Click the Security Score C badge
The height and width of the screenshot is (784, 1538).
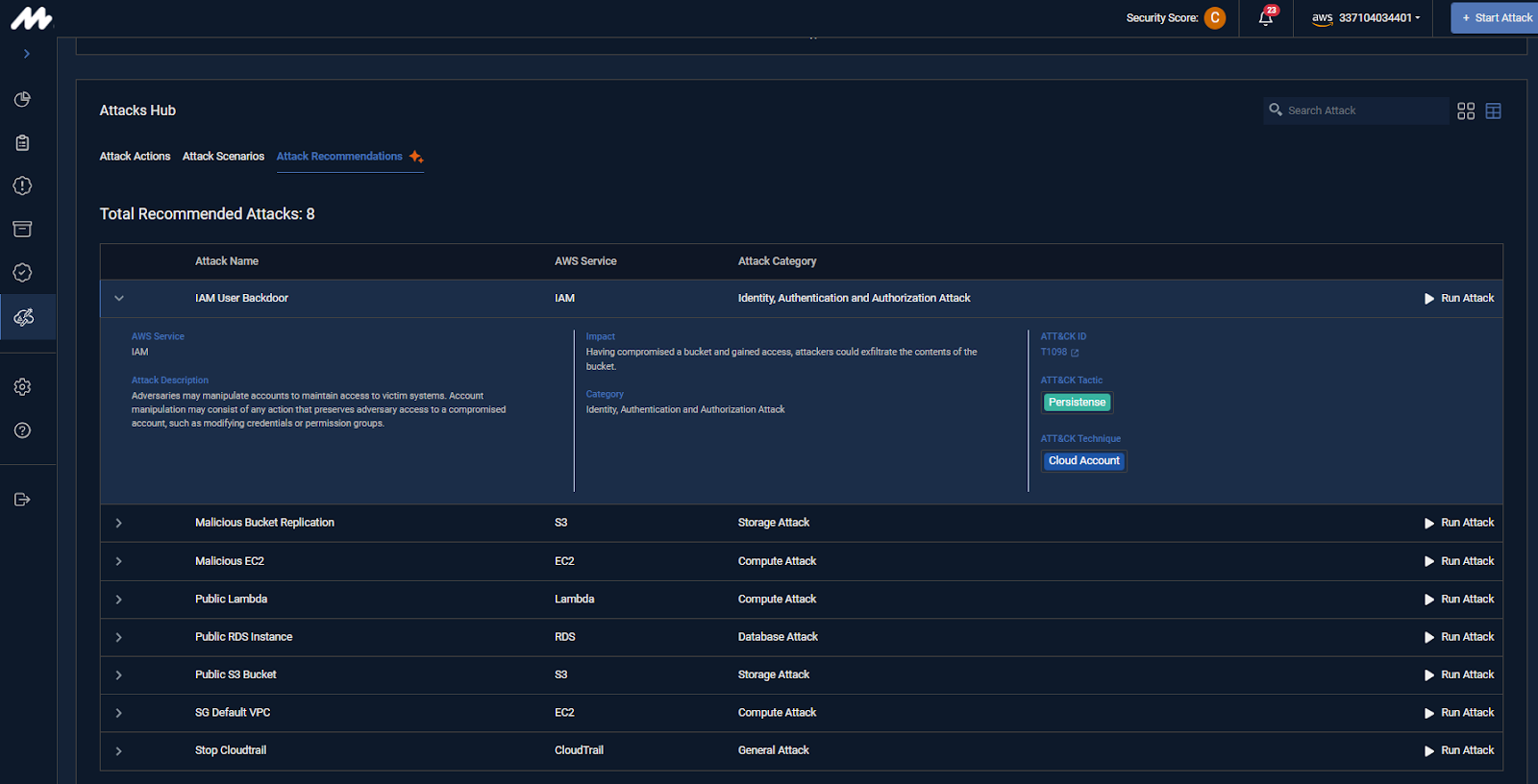[x=1215, y=17]
